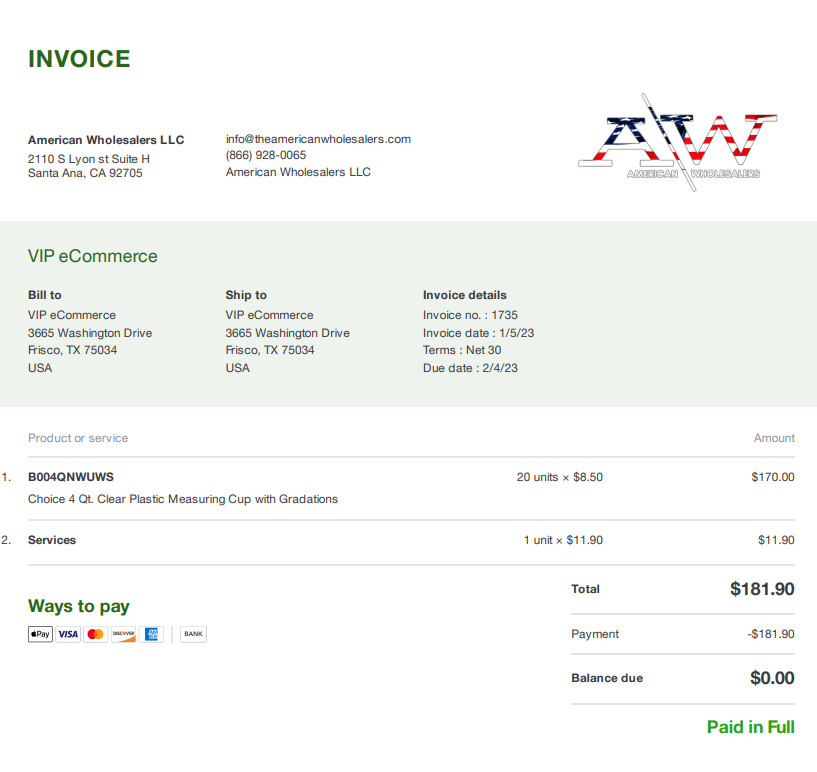Click the 1 unit × $11.90 quantity
The height and width of the screenshot is (772, 817).
pos(563,540)
